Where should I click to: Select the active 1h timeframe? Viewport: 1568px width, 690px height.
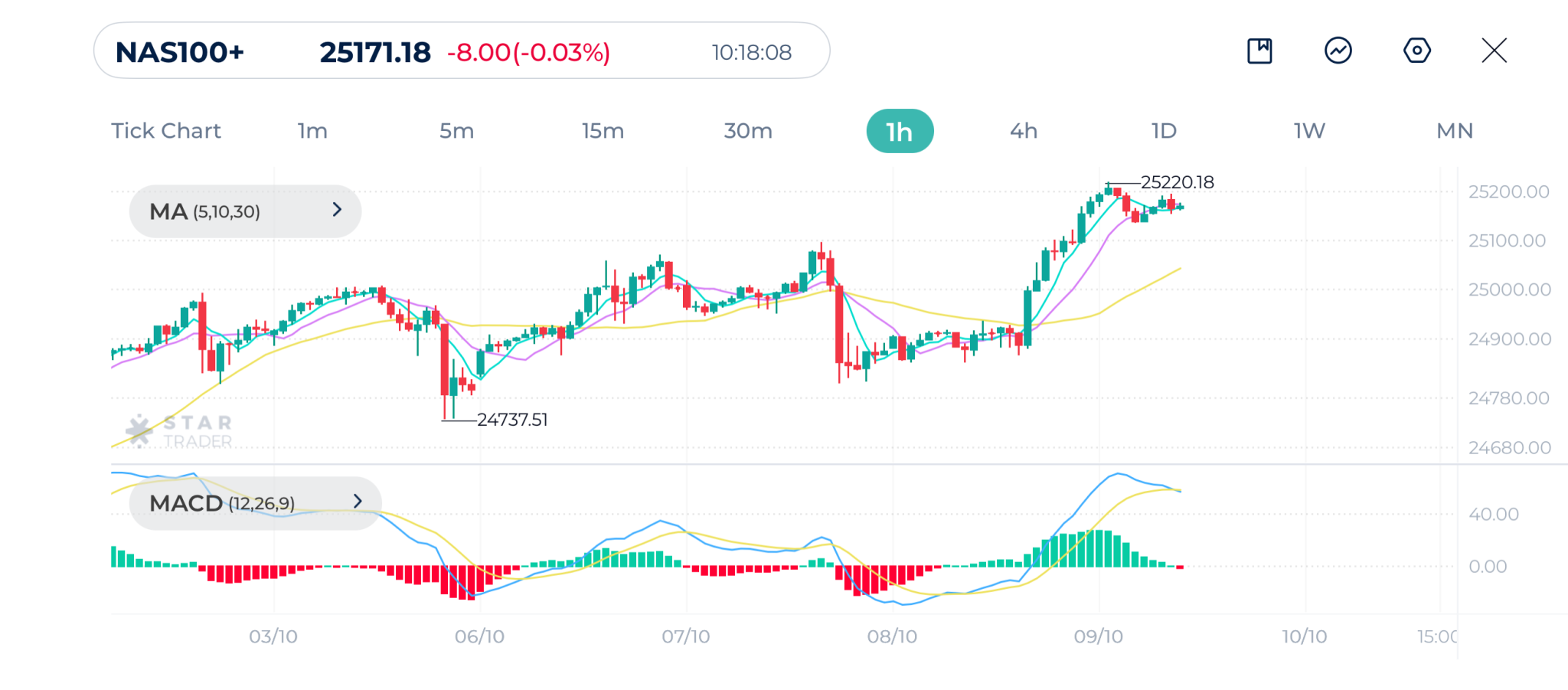[x=900, y=132]
